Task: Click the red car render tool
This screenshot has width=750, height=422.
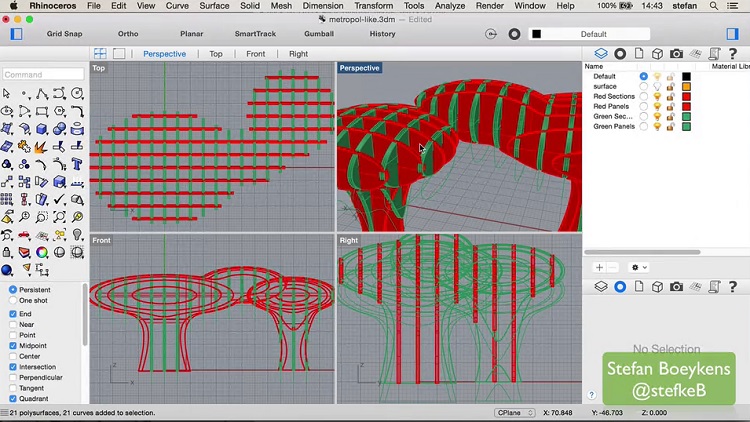Action: [x=24, y=235]
